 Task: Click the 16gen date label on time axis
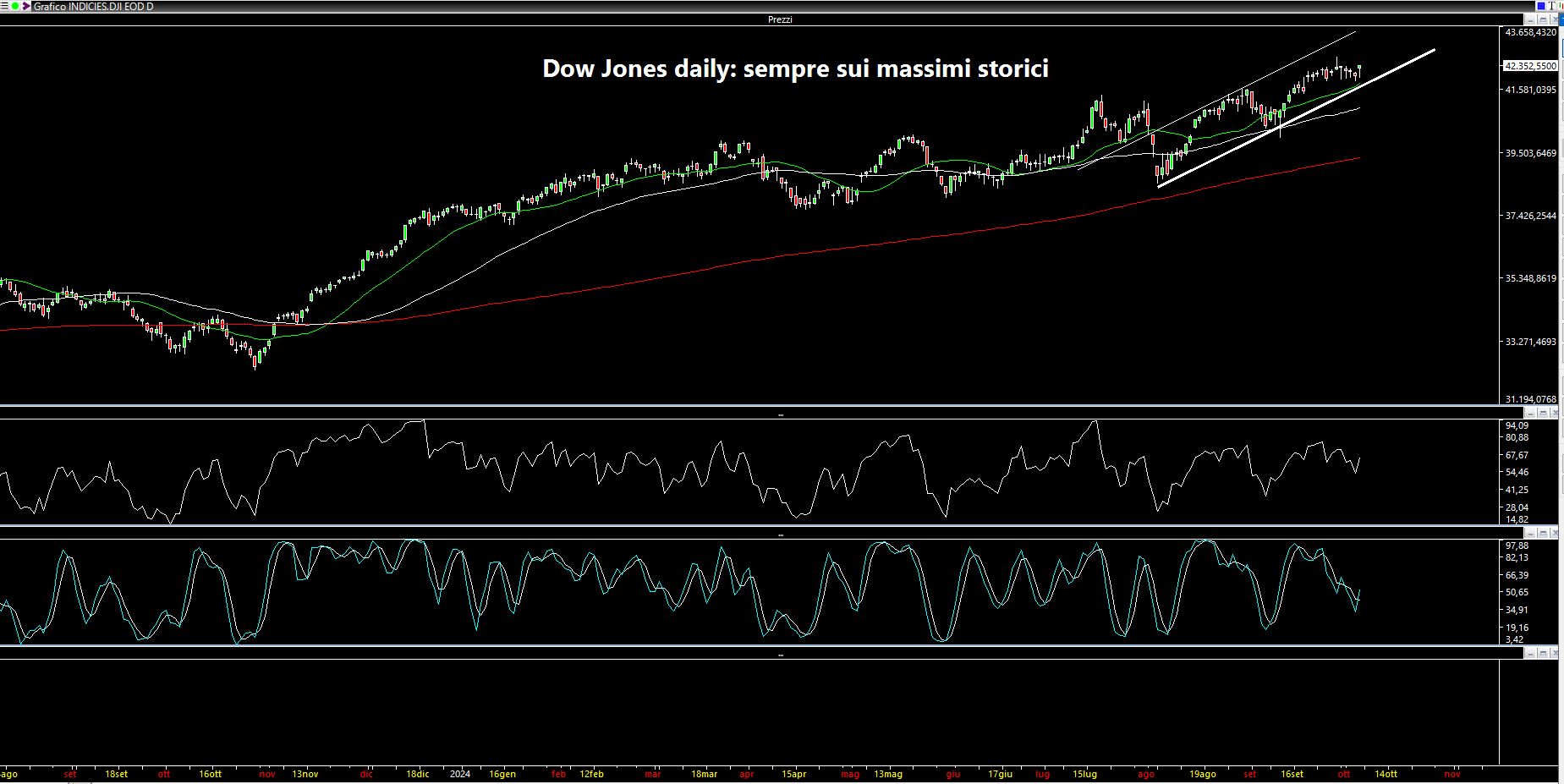click(502, 774)
